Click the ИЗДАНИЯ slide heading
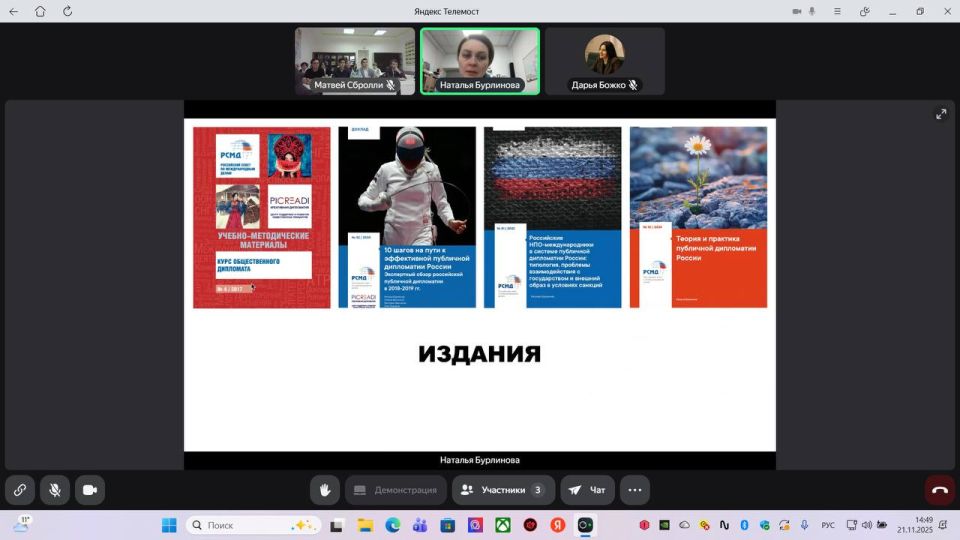 click(479, 354)
